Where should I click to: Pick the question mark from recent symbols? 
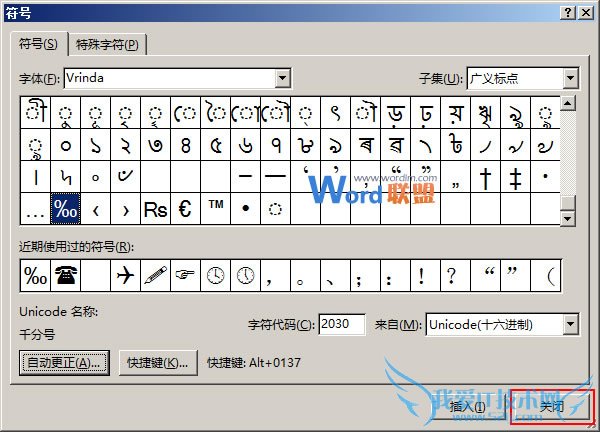(455, 276)
